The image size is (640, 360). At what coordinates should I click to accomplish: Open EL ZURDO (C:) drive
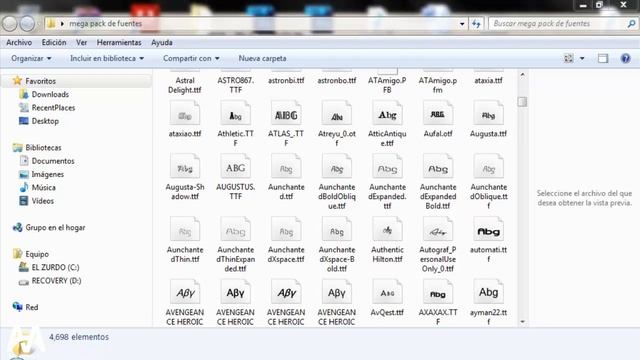[56, 267]
